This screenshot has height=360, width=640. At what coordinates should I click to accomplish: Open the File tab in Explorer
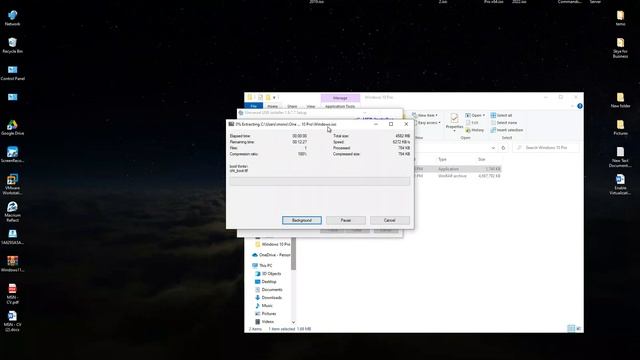click(x=253, y=106)
